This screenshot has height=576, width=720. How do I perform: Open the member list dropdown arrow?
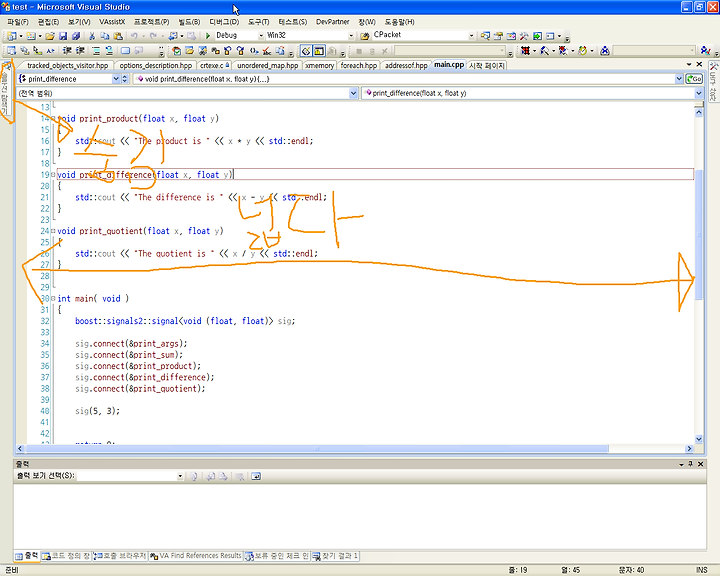coord(699,93)
